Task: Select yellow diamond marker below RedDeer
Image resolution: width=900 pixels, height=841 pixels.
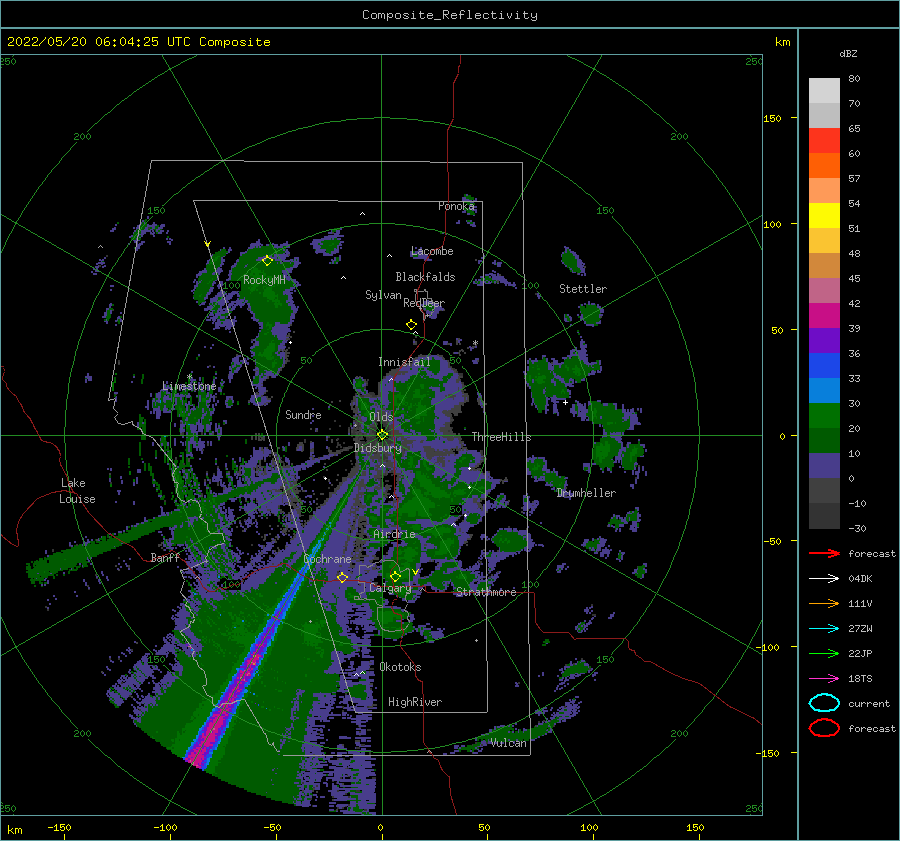Action: pyautogui.click(x=412, y=325)
